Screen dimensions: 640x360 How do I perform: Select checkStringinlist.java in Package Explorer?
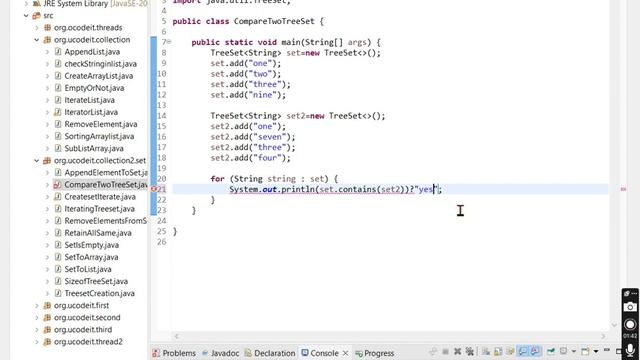click(x=100, y=64)
